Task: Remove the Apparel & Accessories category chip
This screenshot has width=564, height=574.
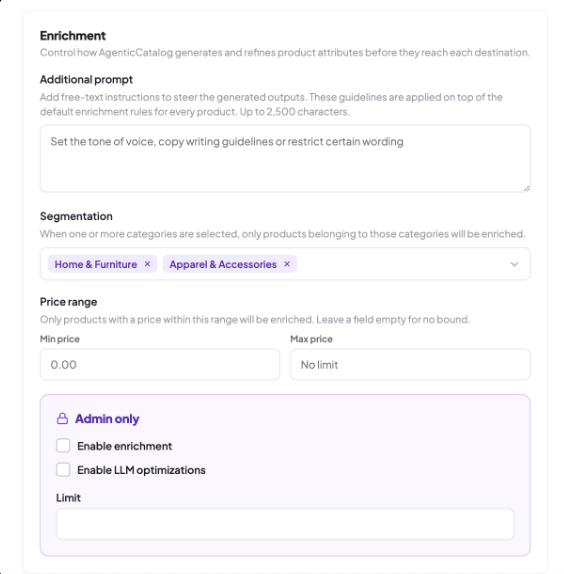Action: [x=287, y=264]
